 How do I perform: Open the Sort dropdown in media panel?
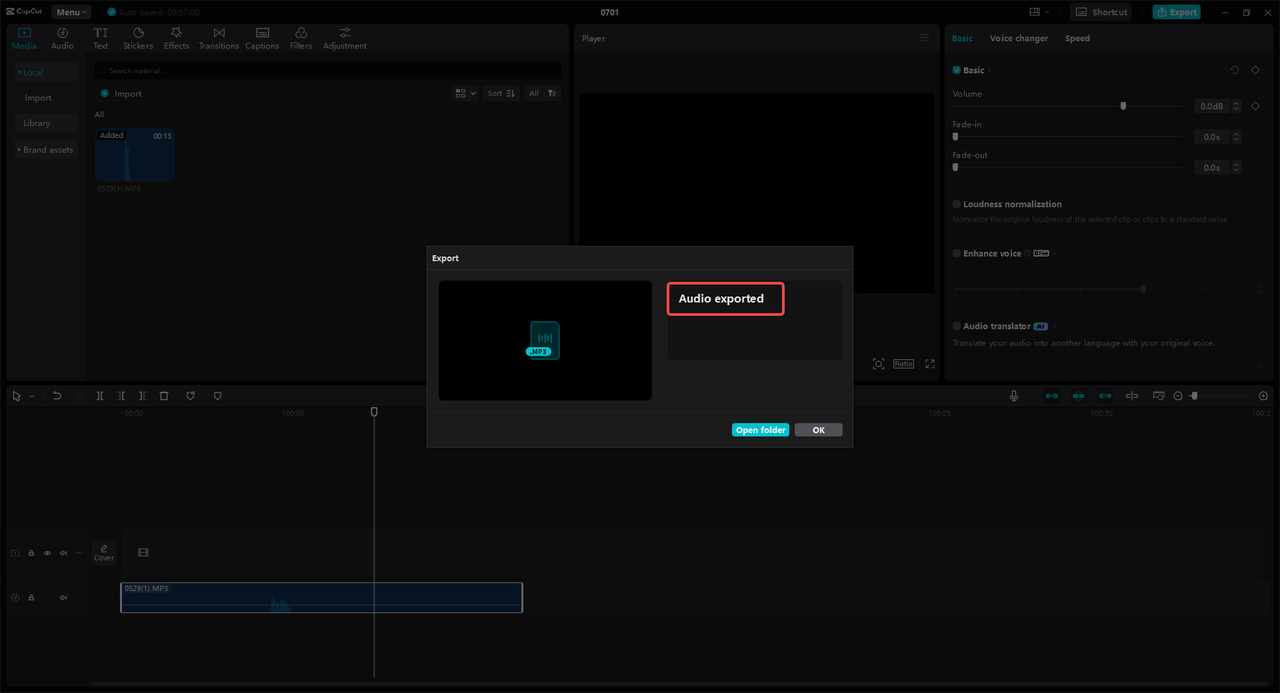[x=501, y=93]
